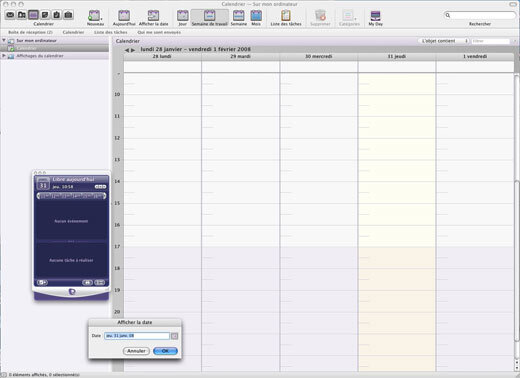Open Qui me sont envoyés favorite

pyautogui.click(x=159, y=32)
